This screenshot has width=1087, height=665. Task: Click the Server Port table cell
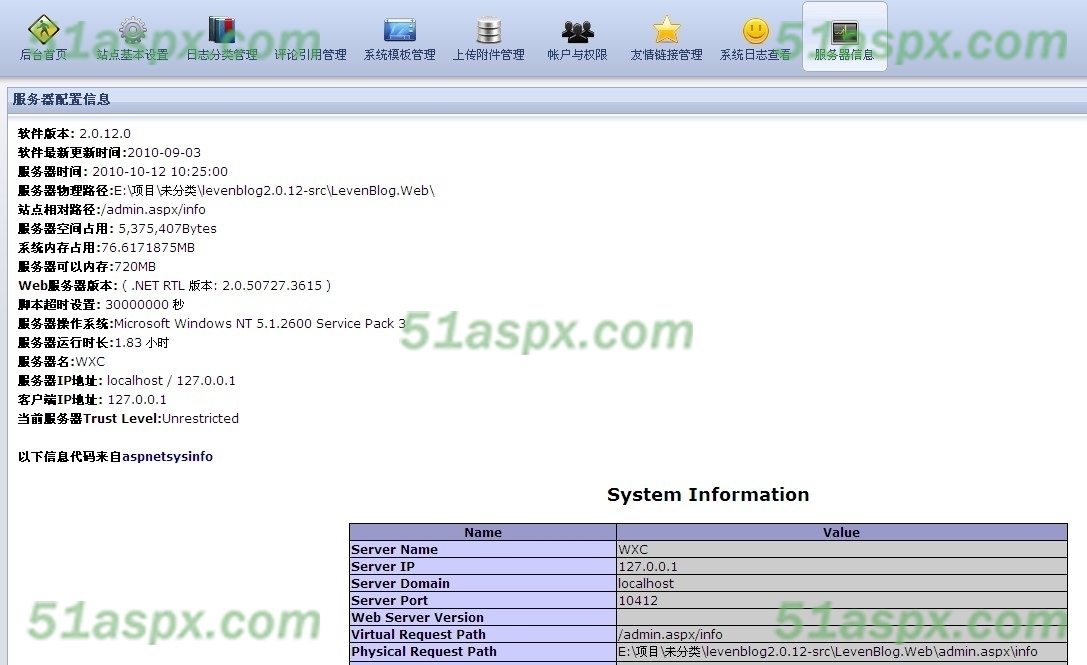[483, 601]
